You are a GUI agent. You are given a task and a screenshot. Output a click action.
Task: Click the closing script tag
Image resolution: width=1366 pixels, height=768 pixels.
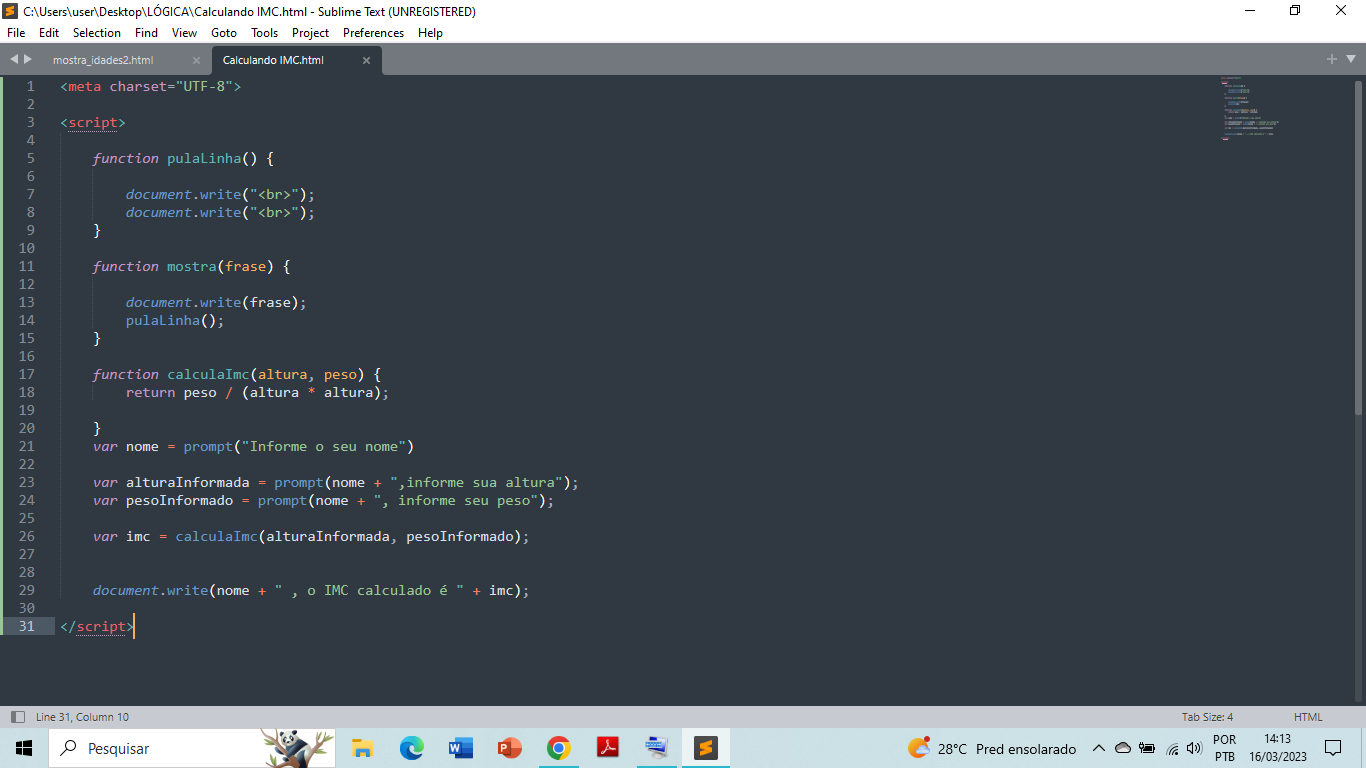tap(97, 626)
